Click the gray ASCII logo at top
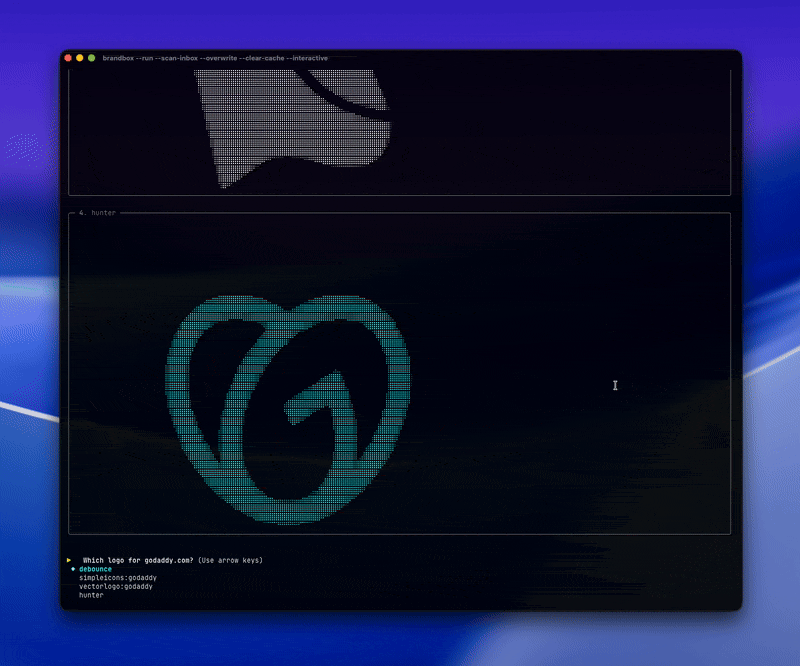 pos(293,129)
